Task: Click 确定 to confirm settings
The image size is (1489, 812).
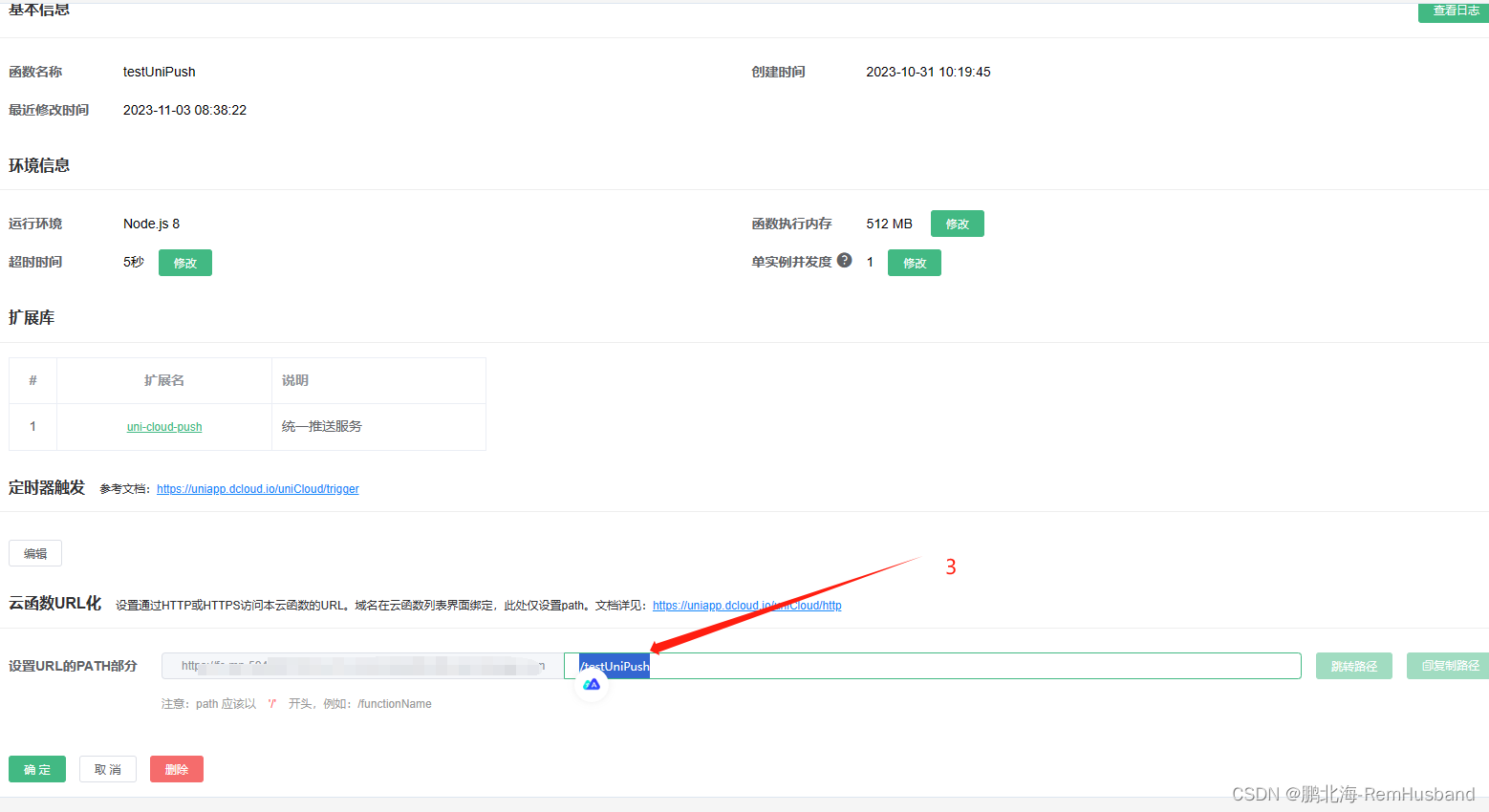Action: 36,768
